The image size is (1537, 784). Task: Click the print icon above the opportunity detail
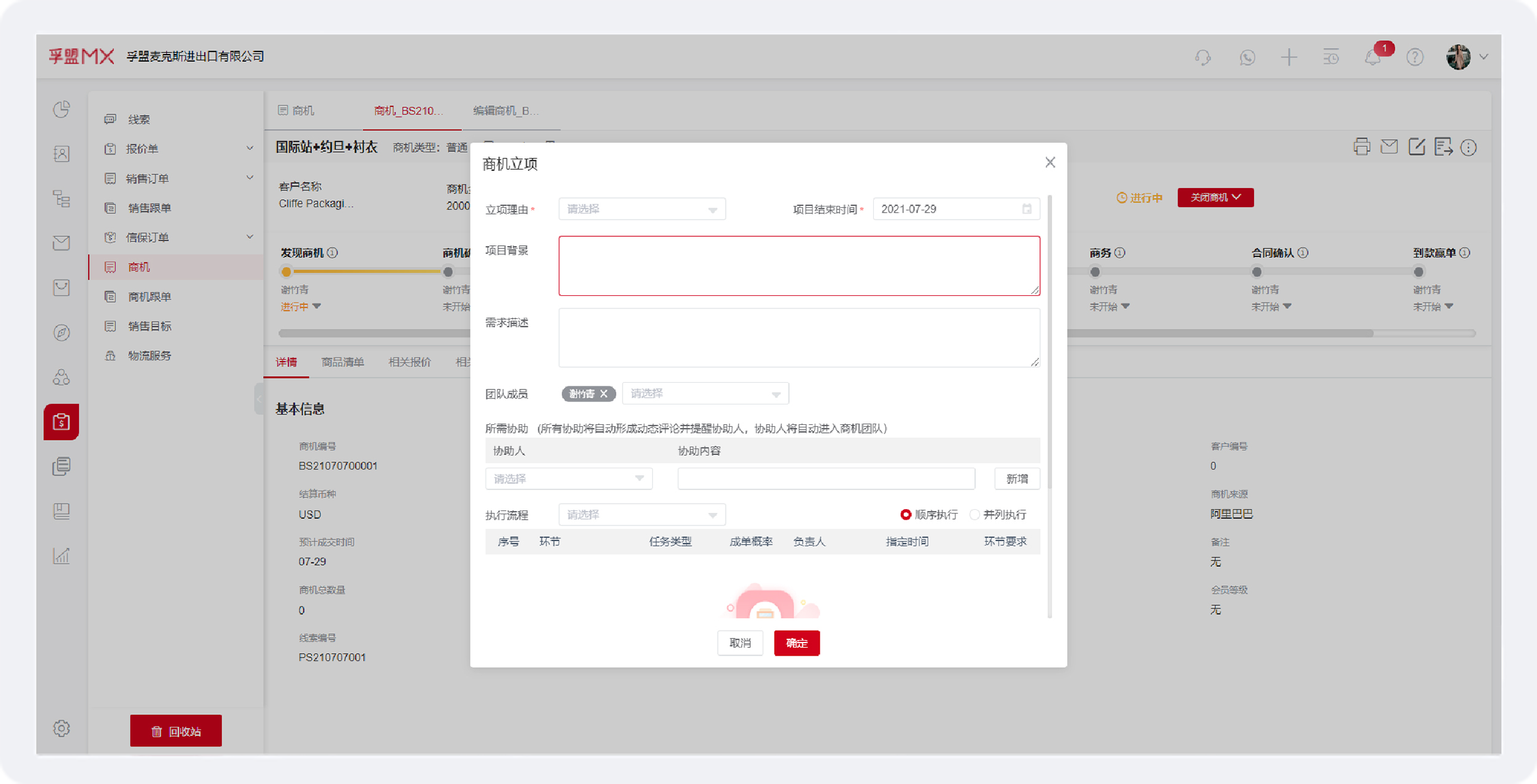point(1362,147)
